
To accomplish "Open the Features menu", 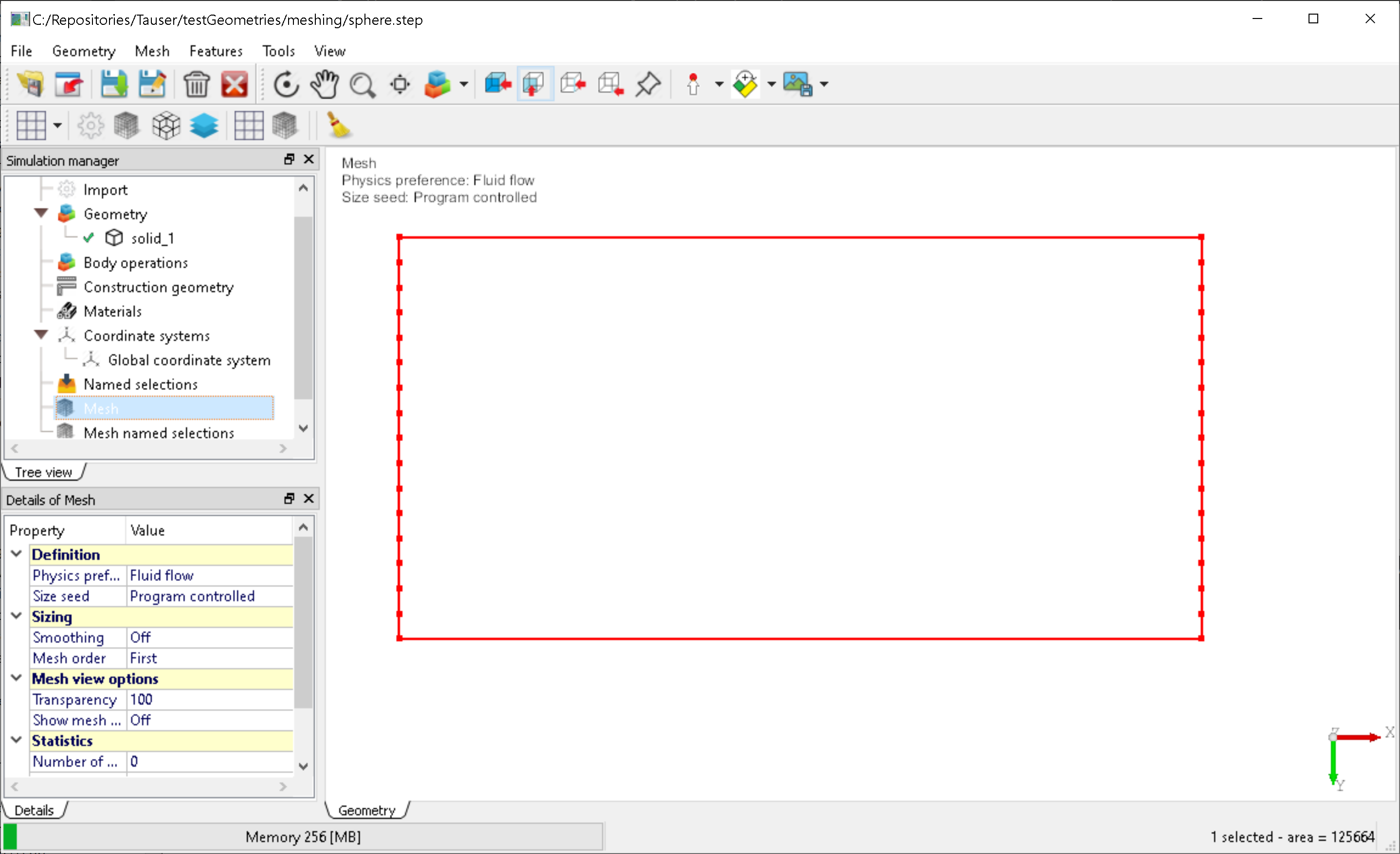I will [x=216, y=51].
